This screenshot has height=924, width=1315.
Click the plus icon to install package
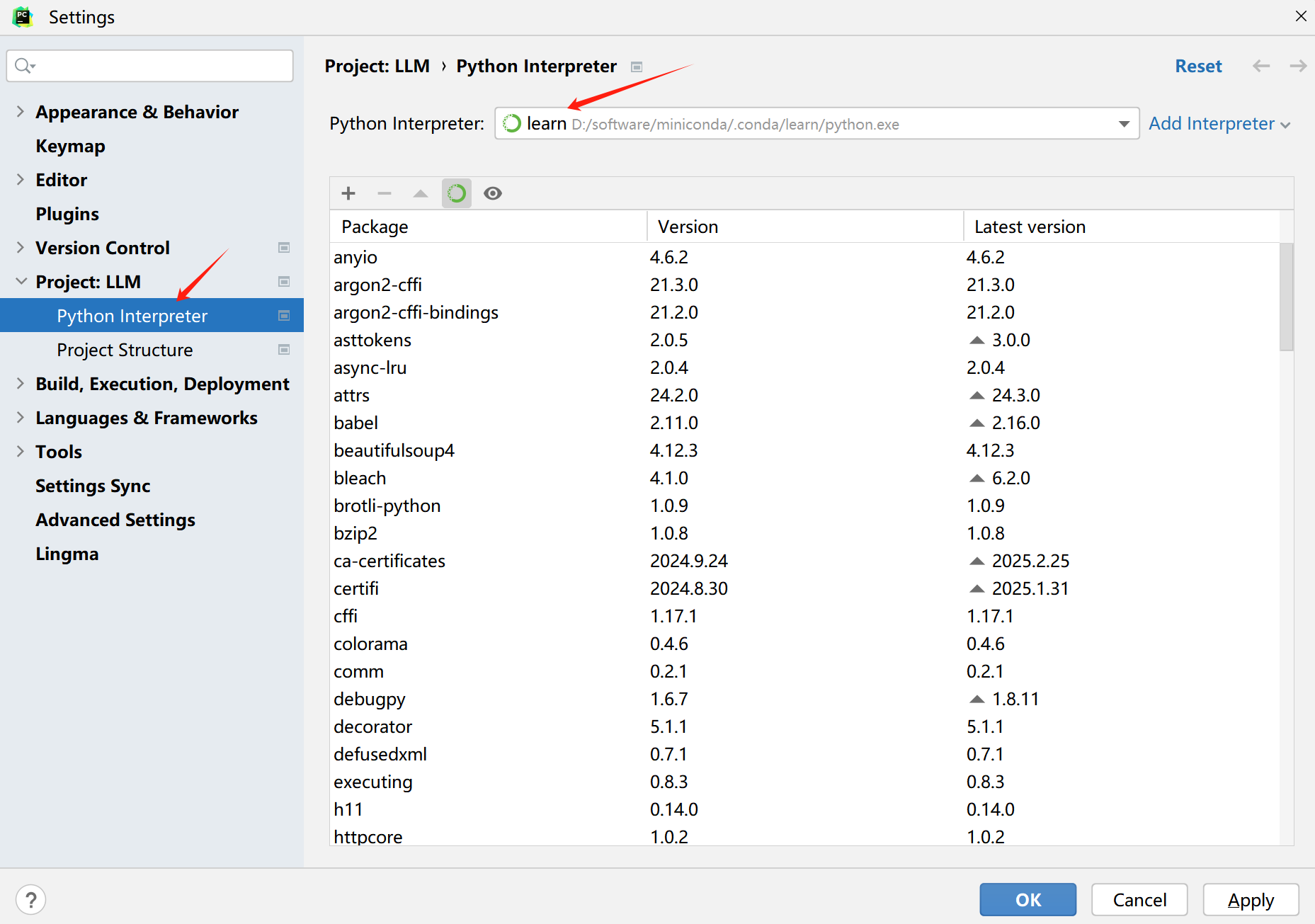(x=348, y=193)
